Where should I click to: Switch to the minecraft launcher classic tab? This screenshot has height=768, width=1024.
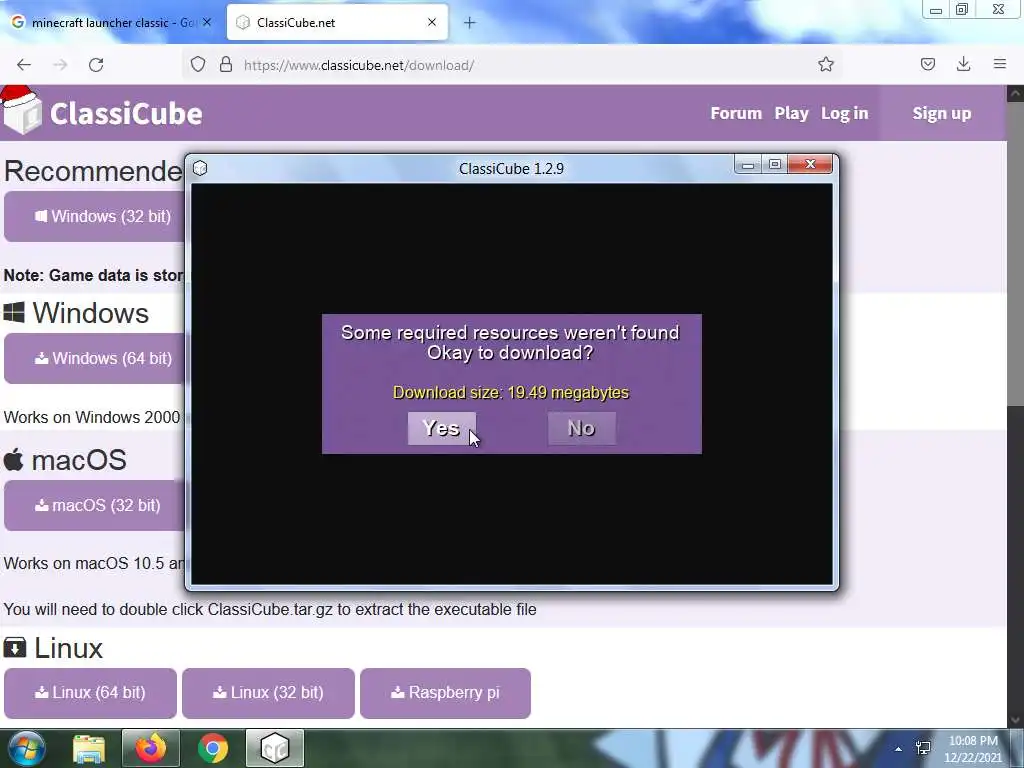point(111,23)
